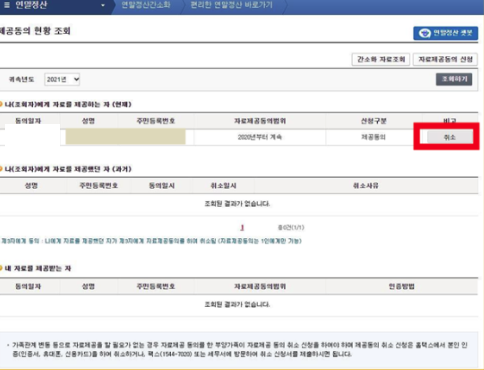Click the 동의일자 header in the 현재 table
484x370 pixels.
(28, 121)
